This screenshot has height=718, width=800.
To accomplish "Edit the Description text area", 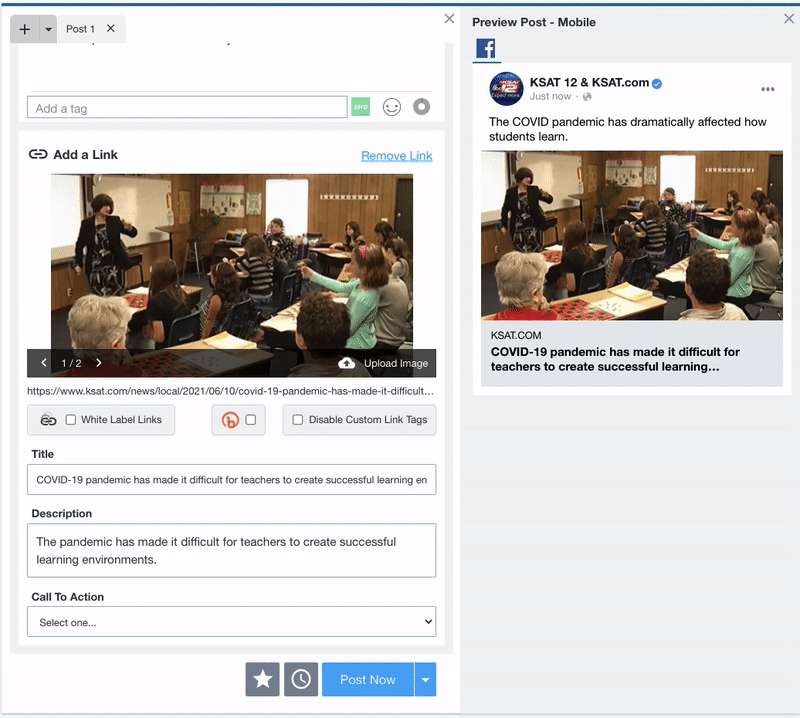I will tap(232, 551).
